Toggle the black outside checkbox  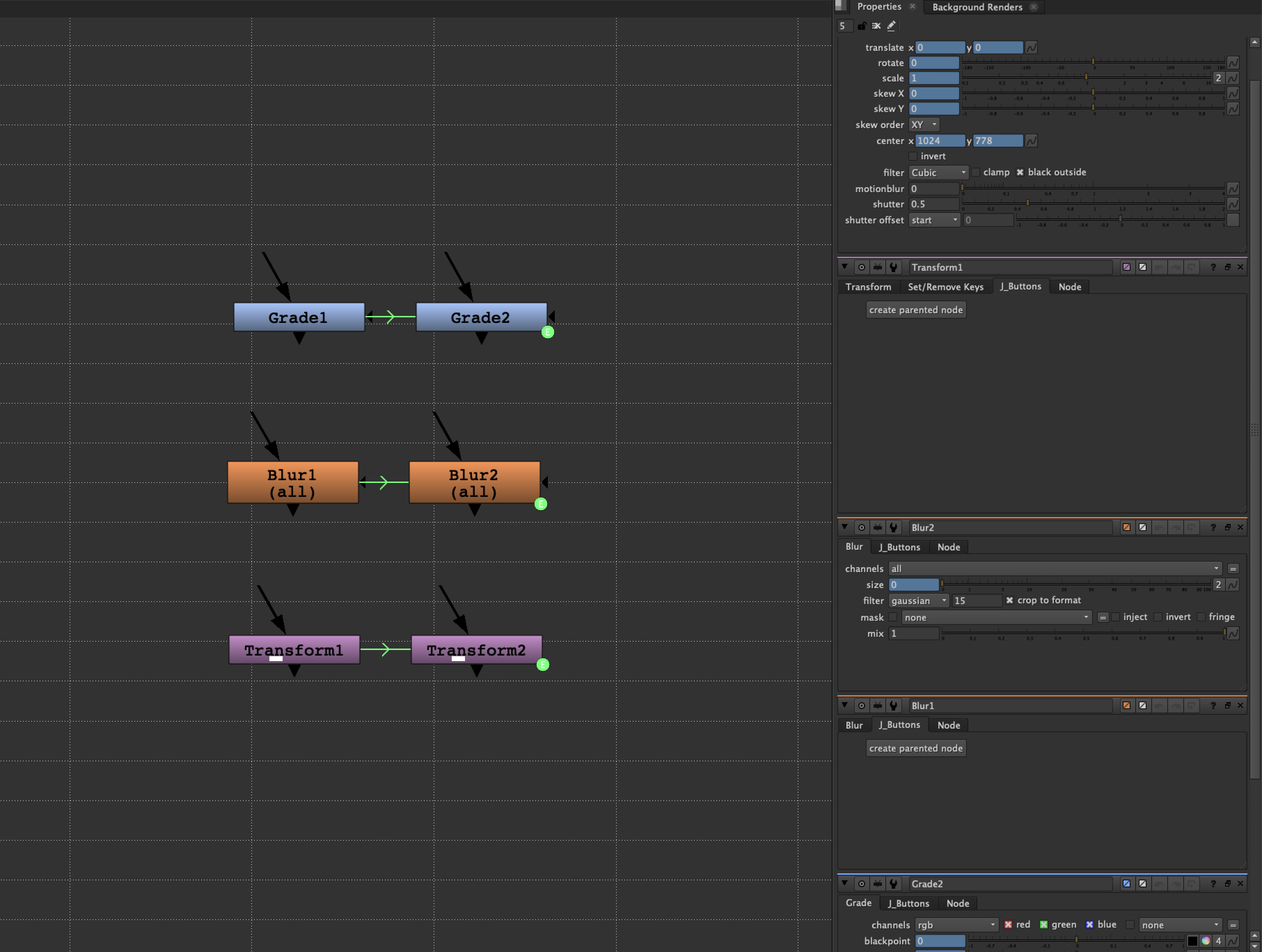coord(1020,172)
